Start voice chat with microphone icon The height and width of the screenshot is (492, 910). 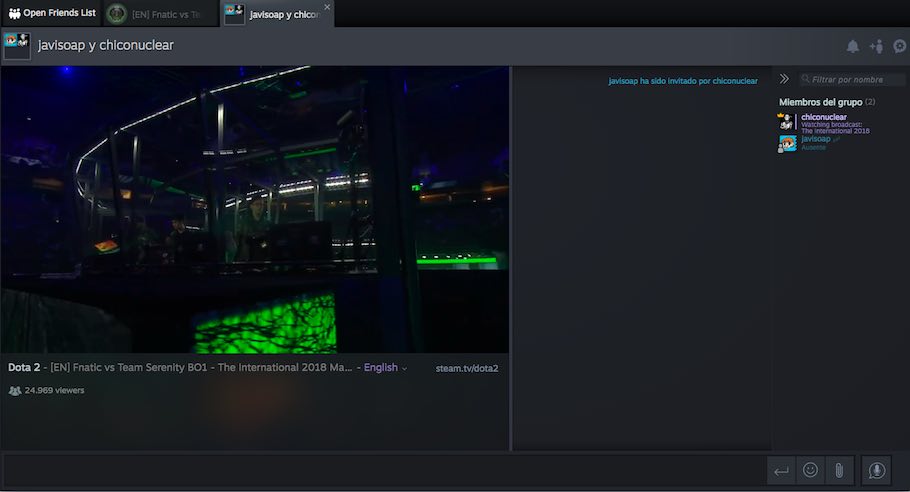[x=876, y=471]
